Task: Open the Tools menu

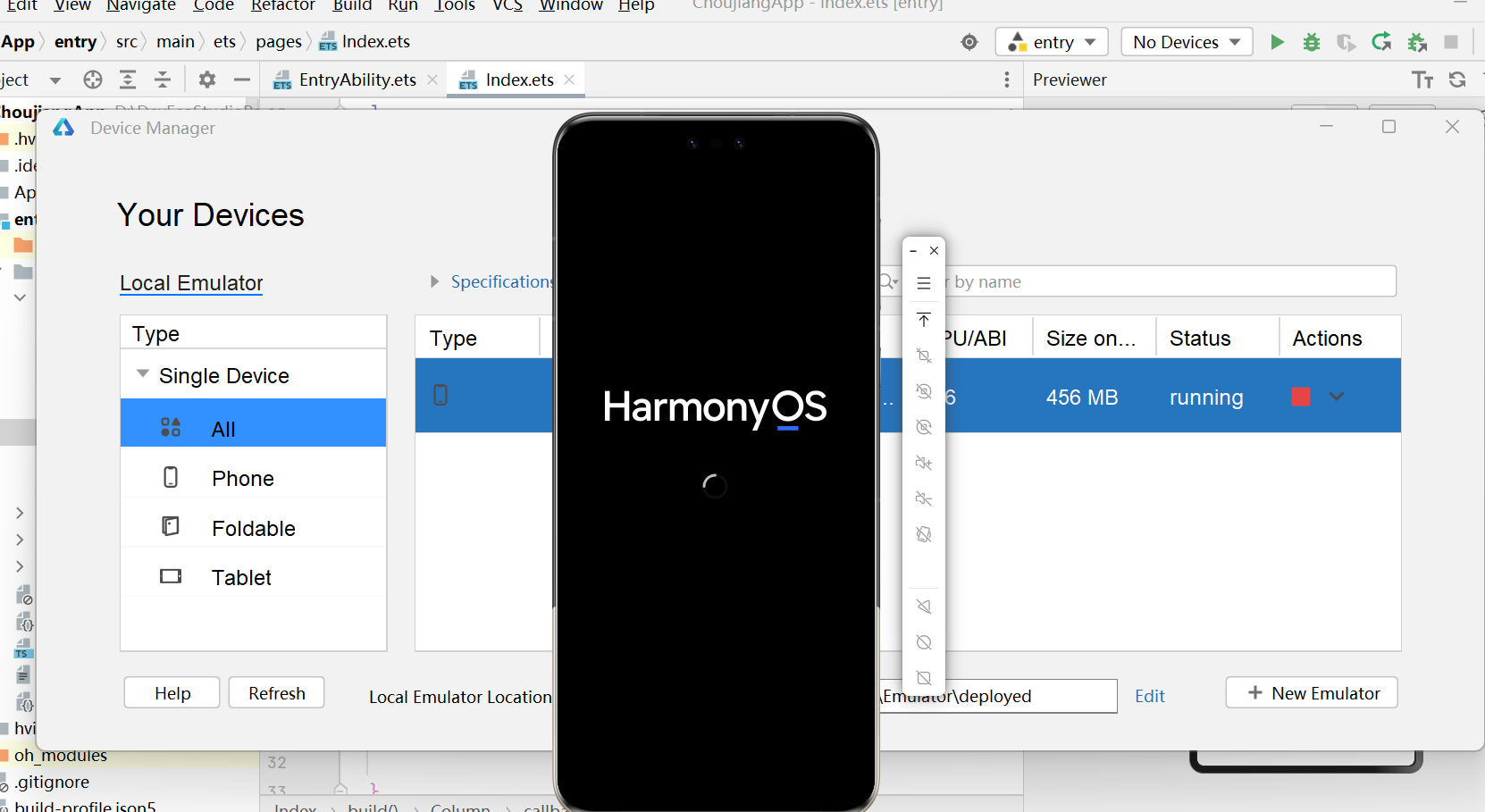Action: [455, 5]
